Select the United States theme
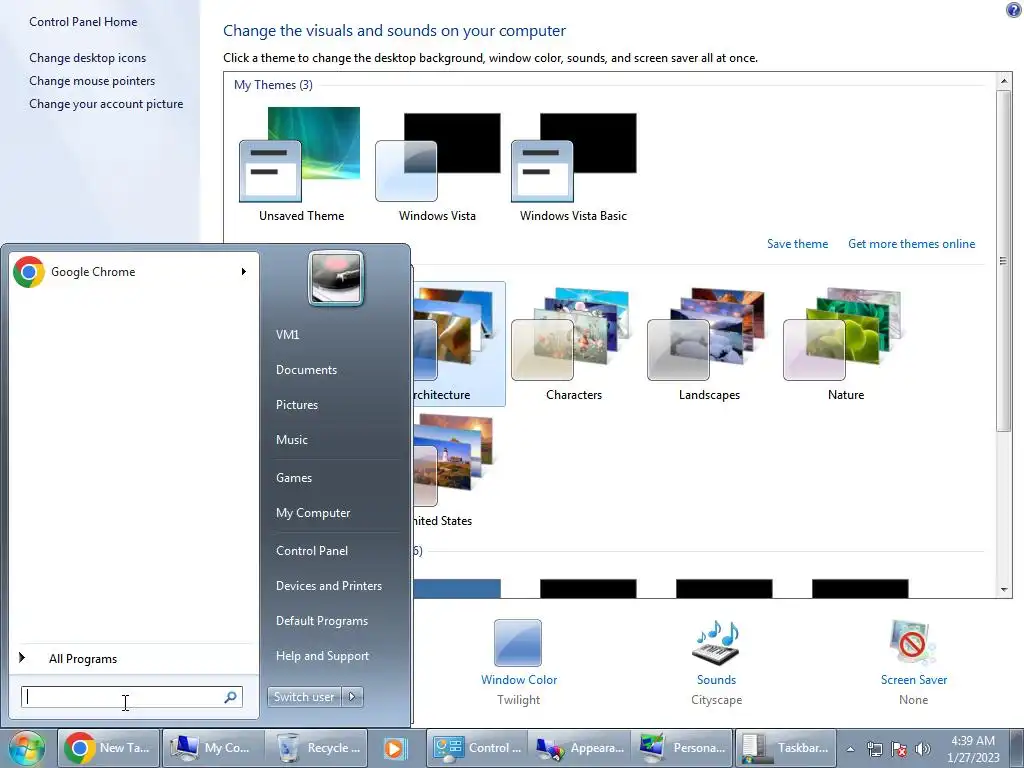The height and width of the screenshot is (768, 1024). pyautogui.click(x=454, y=470)
